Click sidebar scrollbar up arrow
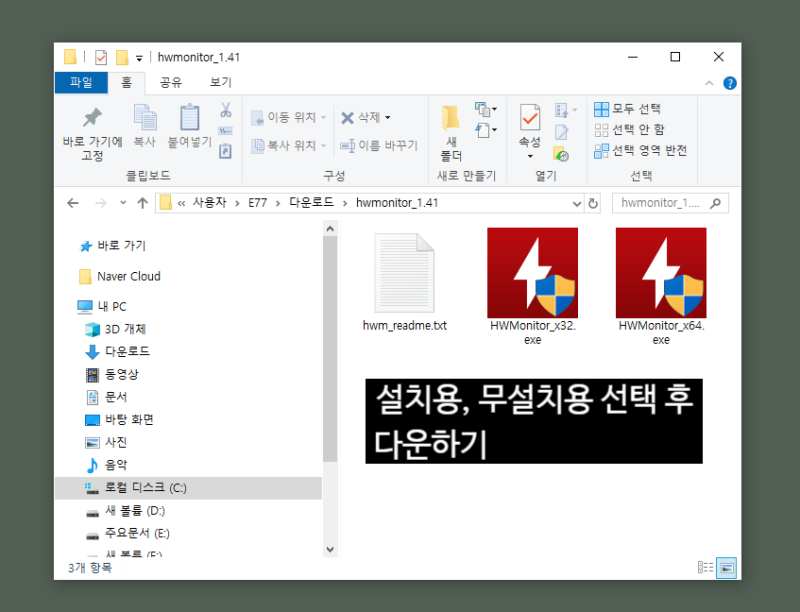This screenshot has width=800, height=612. pyautogui.click(x=330, y=228)
